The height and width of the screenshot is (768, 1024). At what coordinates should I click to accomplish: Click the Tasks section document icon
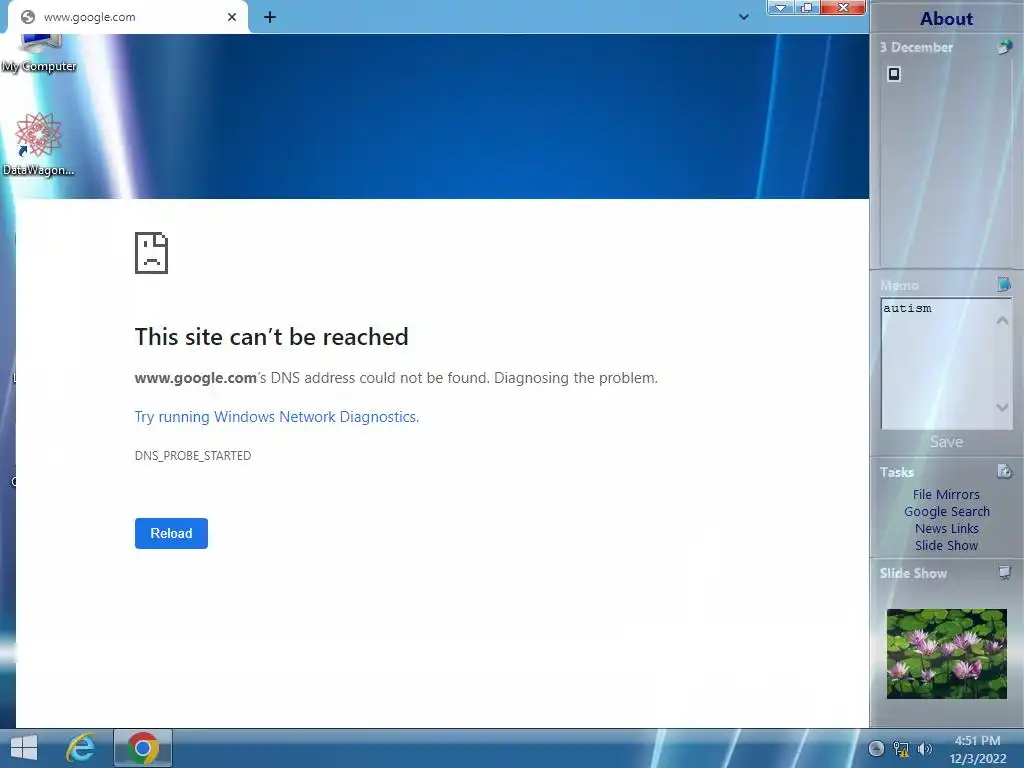coord(1004,471)
